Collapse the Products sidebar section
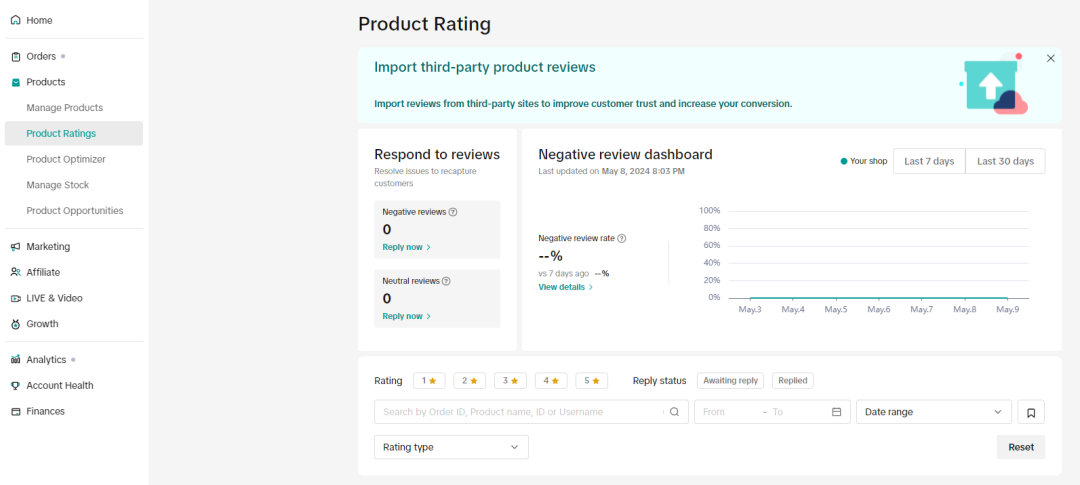Image resolution: width=1080 pixels, height=485 pixels. (x=46, y=82)
